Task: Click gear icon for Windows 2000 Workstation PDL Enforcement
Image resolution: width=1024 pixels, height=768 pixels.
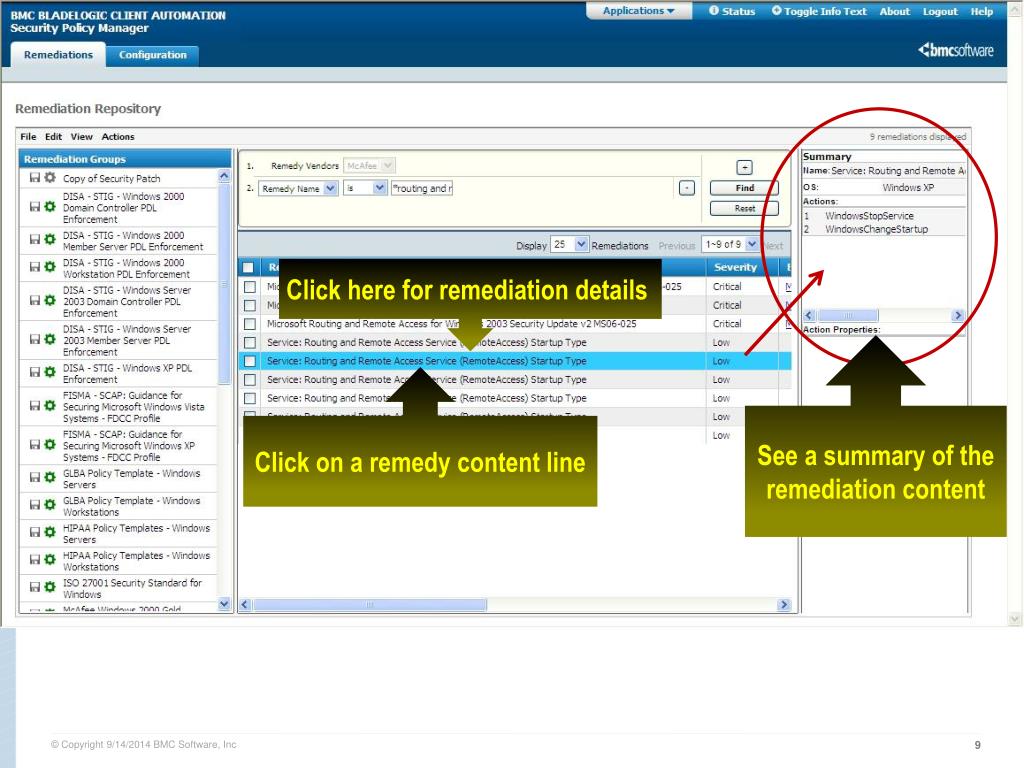Action: click(x=50, y=267)
